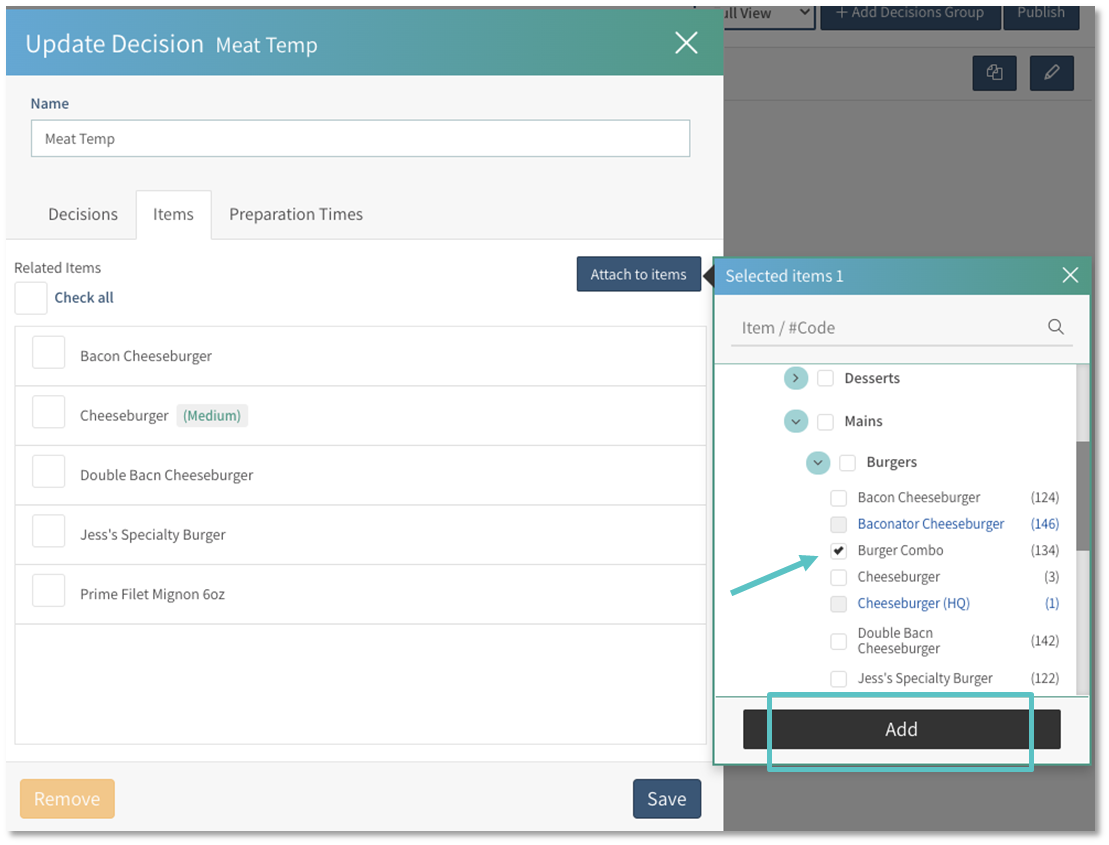1109x845 pixels.
Task: Click the pencil edit icon button
Action: click(1051, 73)
